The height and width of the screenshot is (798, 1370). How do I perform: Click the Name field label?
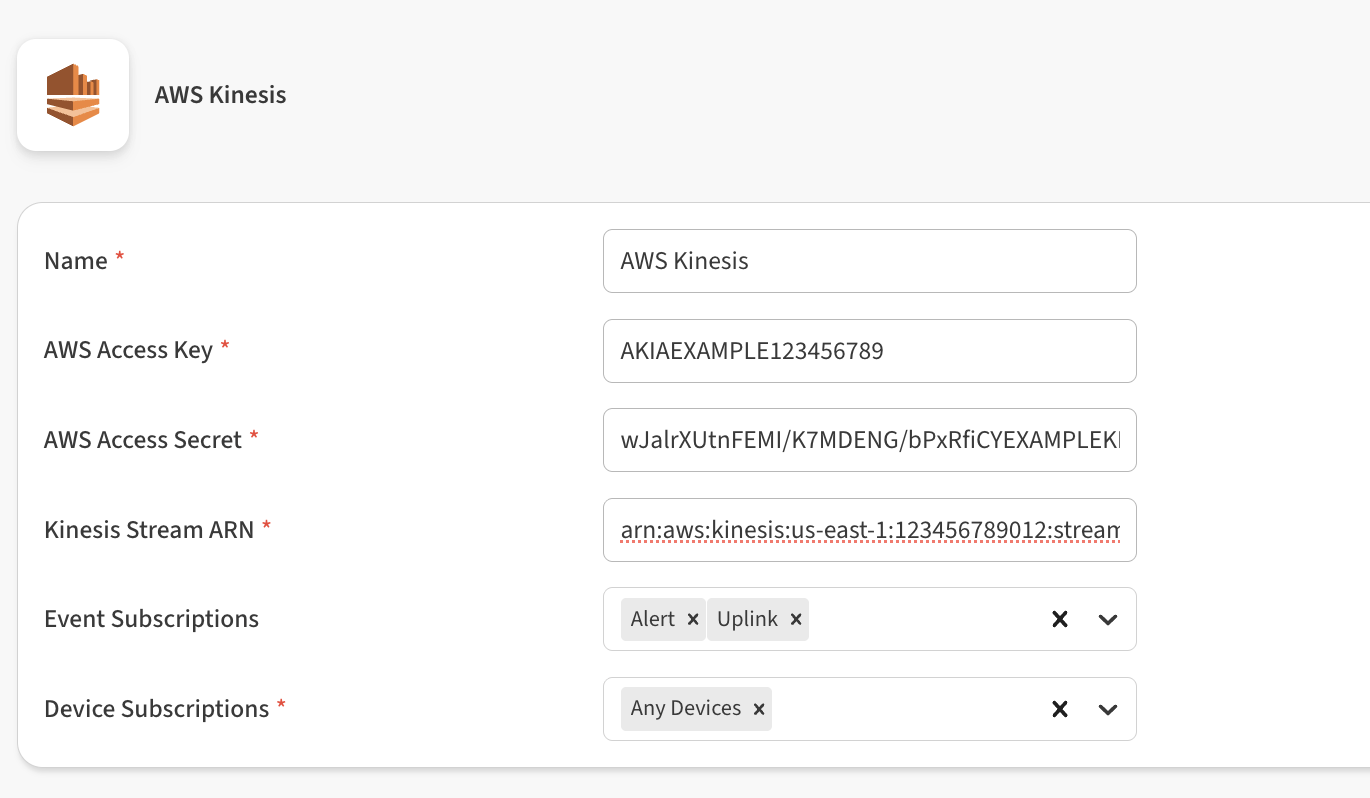76,261
